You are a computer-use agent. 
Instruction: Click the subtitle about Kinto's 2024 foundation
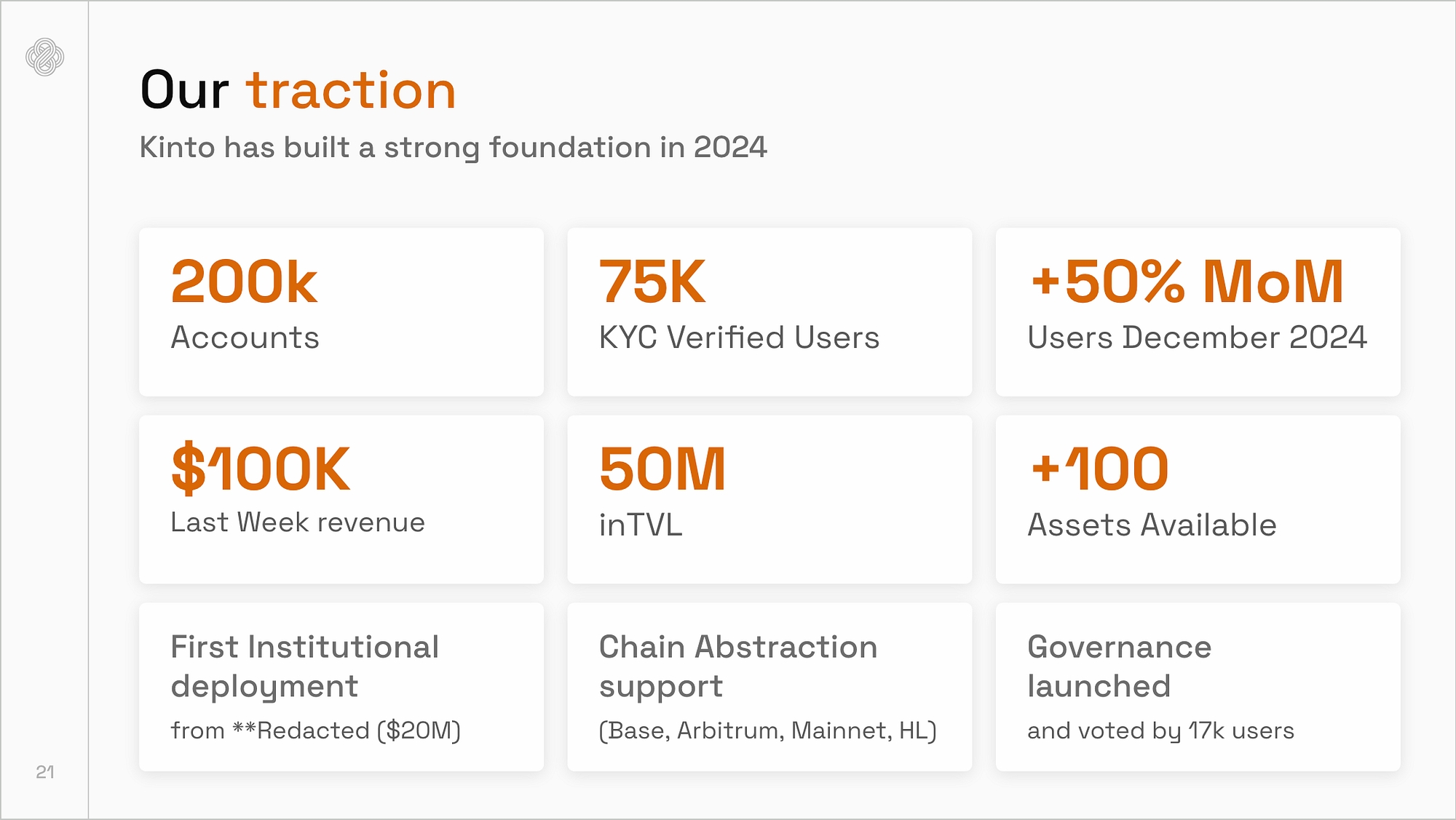(453, 147)
